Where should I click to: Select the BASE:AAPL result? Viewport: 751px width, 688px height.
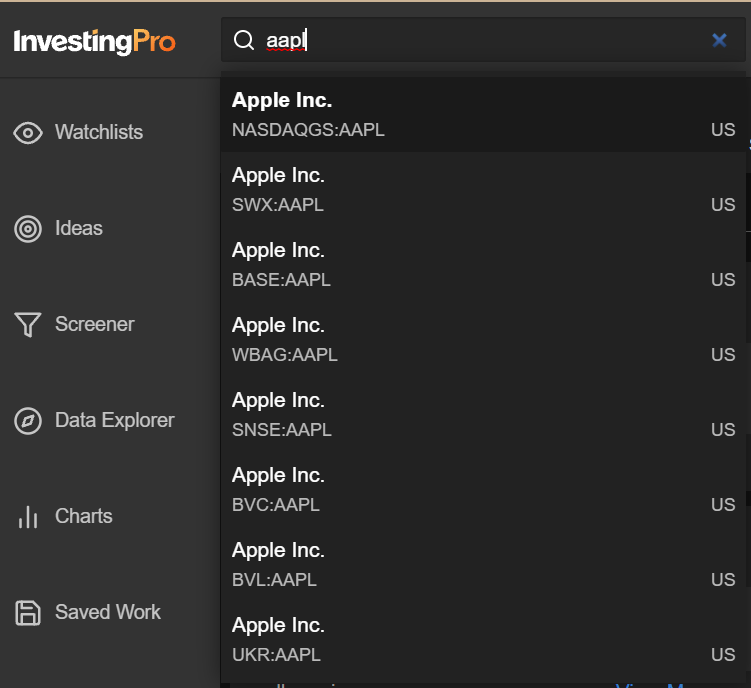point(483,265)
